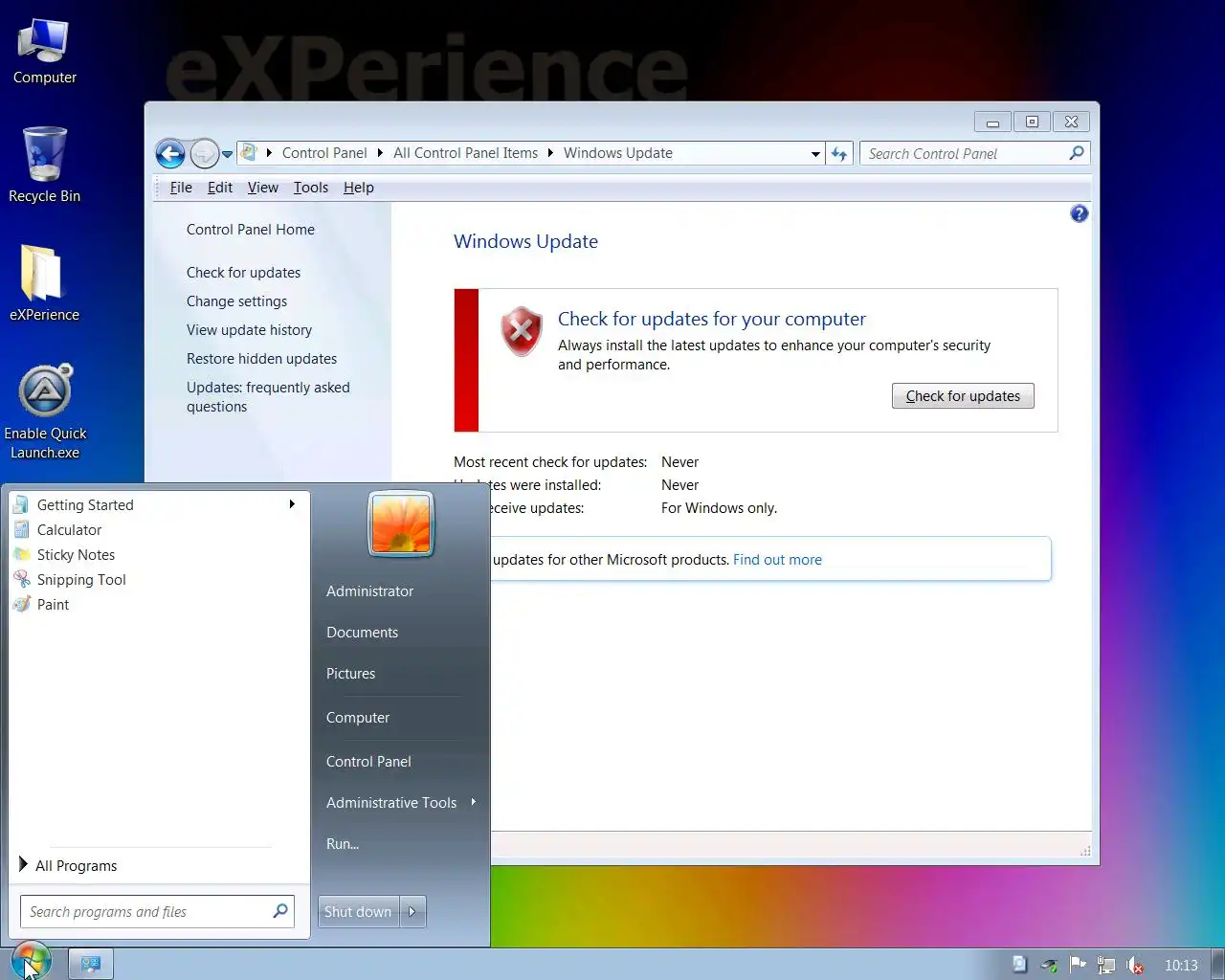
Task: Open the View menu
Action: coord(263,188)
